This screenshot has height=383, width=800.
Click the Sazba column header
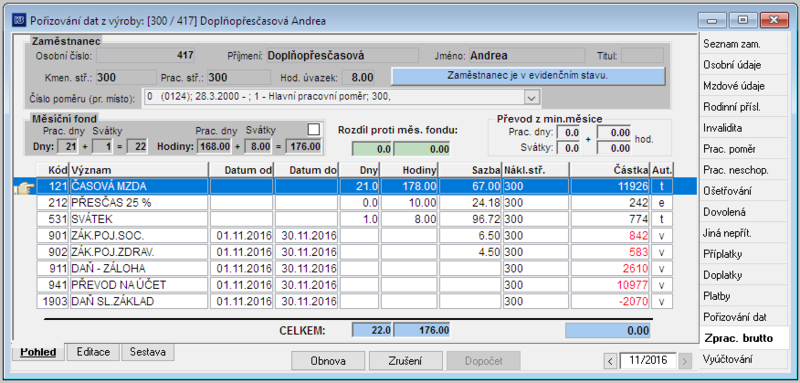pyautogui.click(x=471, y=170)
